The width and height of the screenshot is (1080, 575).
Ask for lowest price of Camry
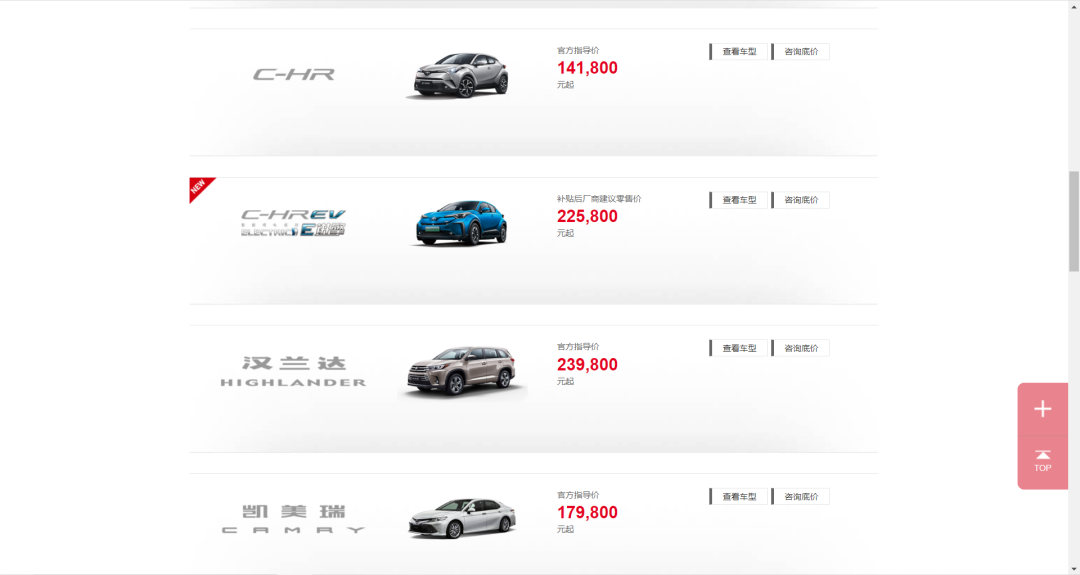(x=800, y=496)
